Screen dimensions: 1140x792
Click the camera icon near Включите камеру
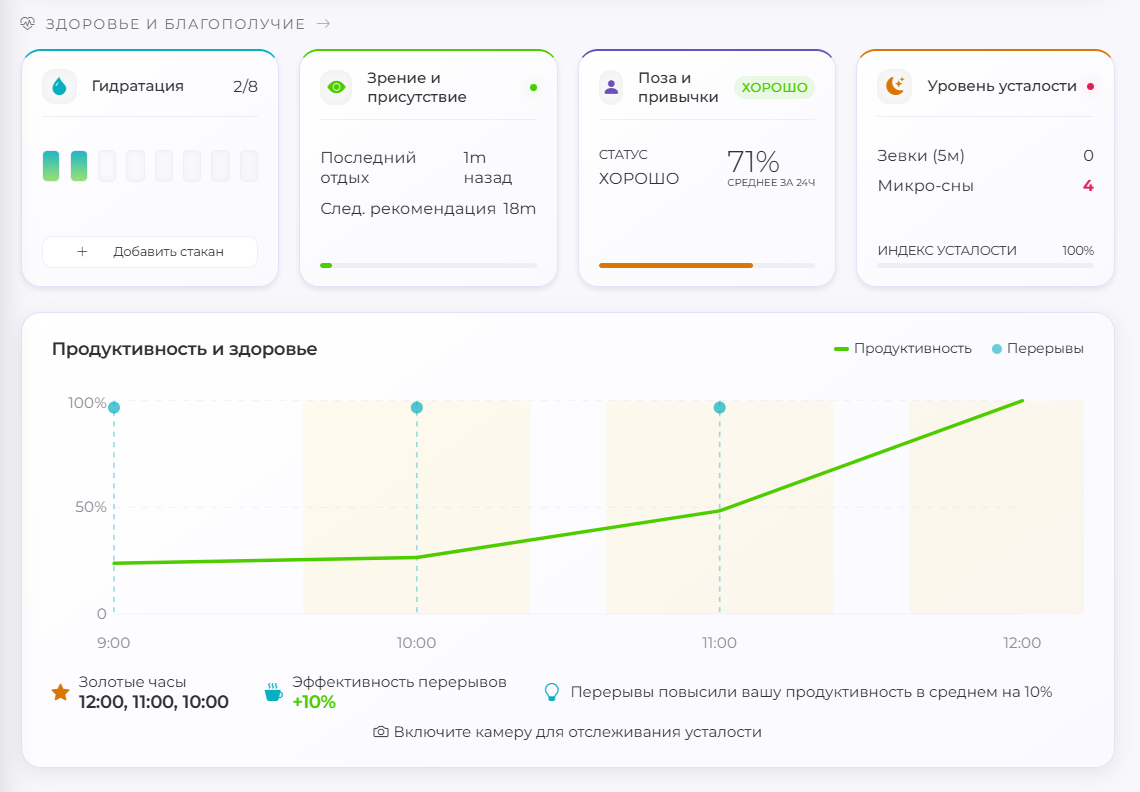tap(381, 732)
